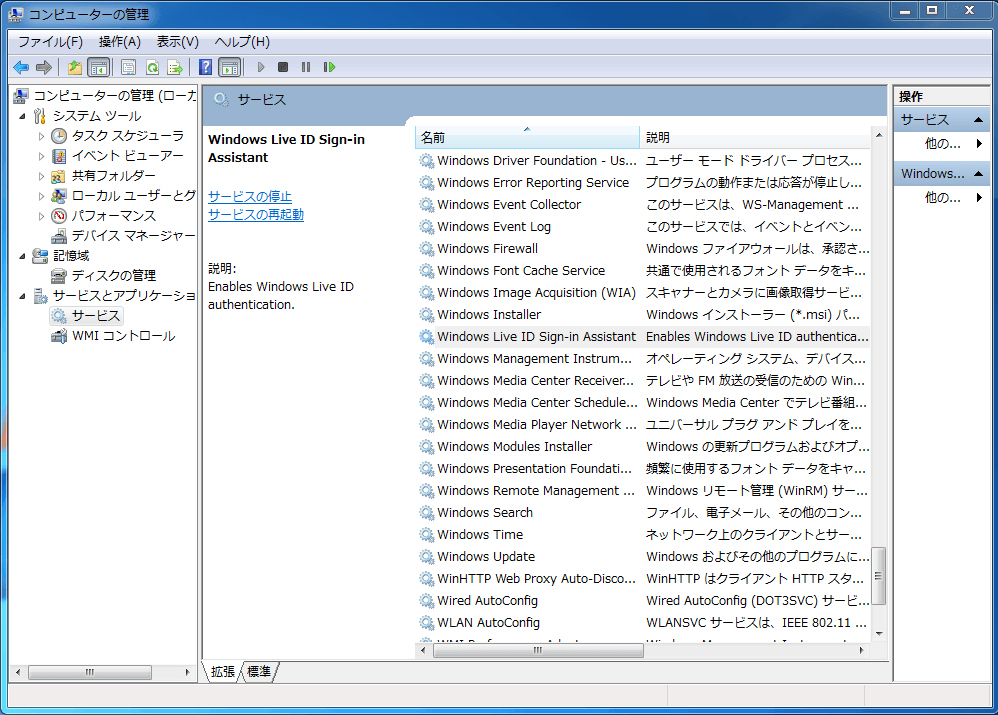Image resolution: width=998 pixels, height=715 pixels.
Task: Open the 操作(A) menu
Action: pyautogui.click(x=120, y=42)
